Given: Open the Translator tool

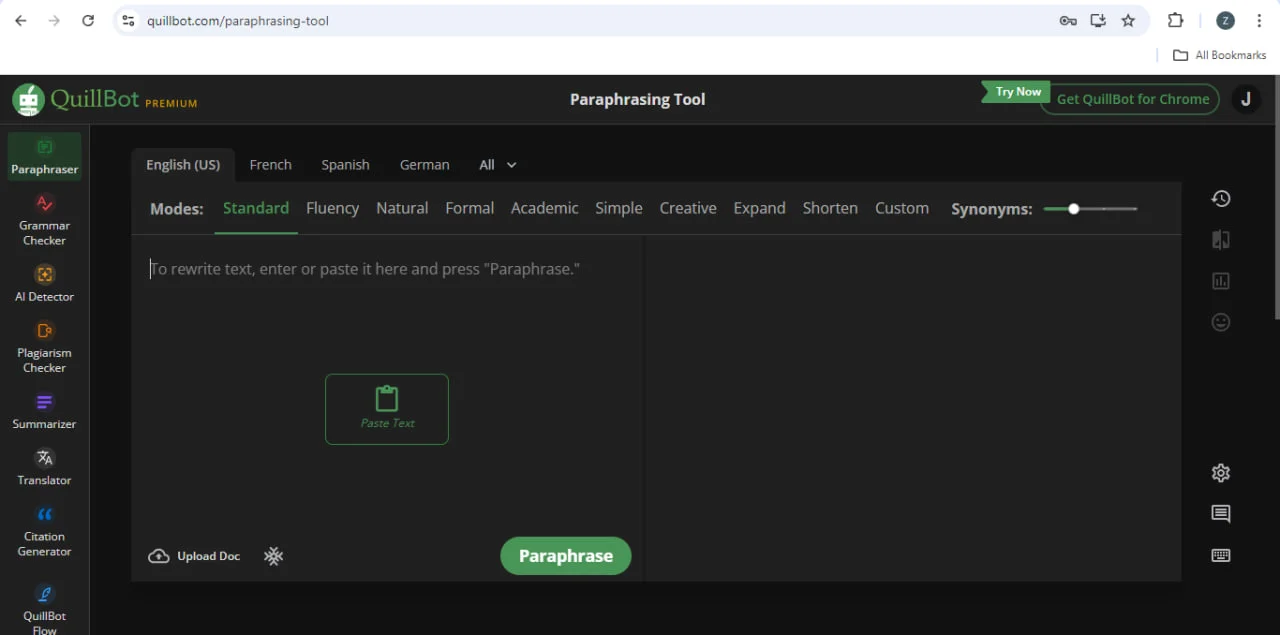Looking at the screenshot, I should [x=44, y=467].
